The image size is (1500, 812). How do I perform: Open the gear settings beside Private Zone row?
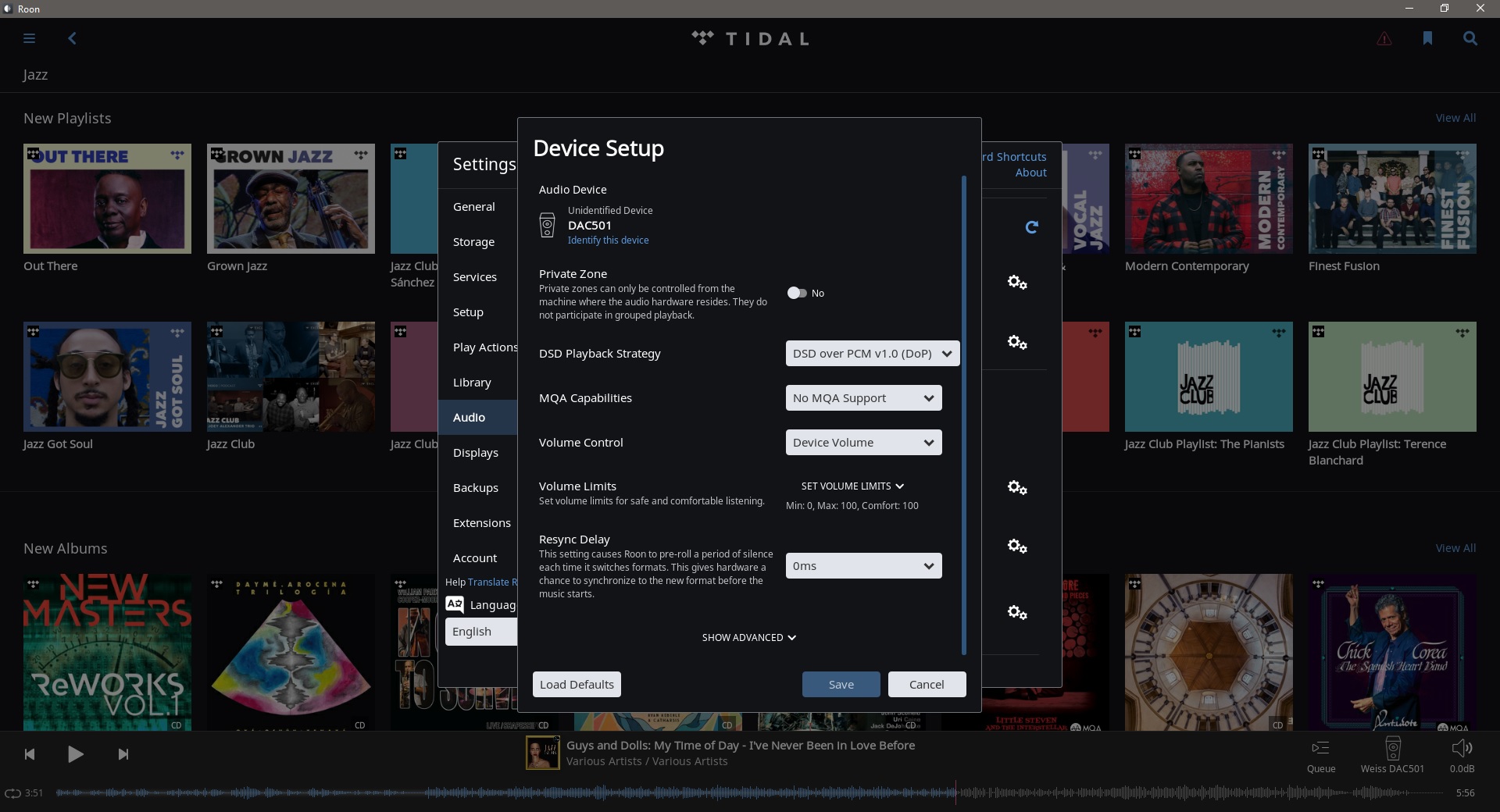tap(1017, 283)
